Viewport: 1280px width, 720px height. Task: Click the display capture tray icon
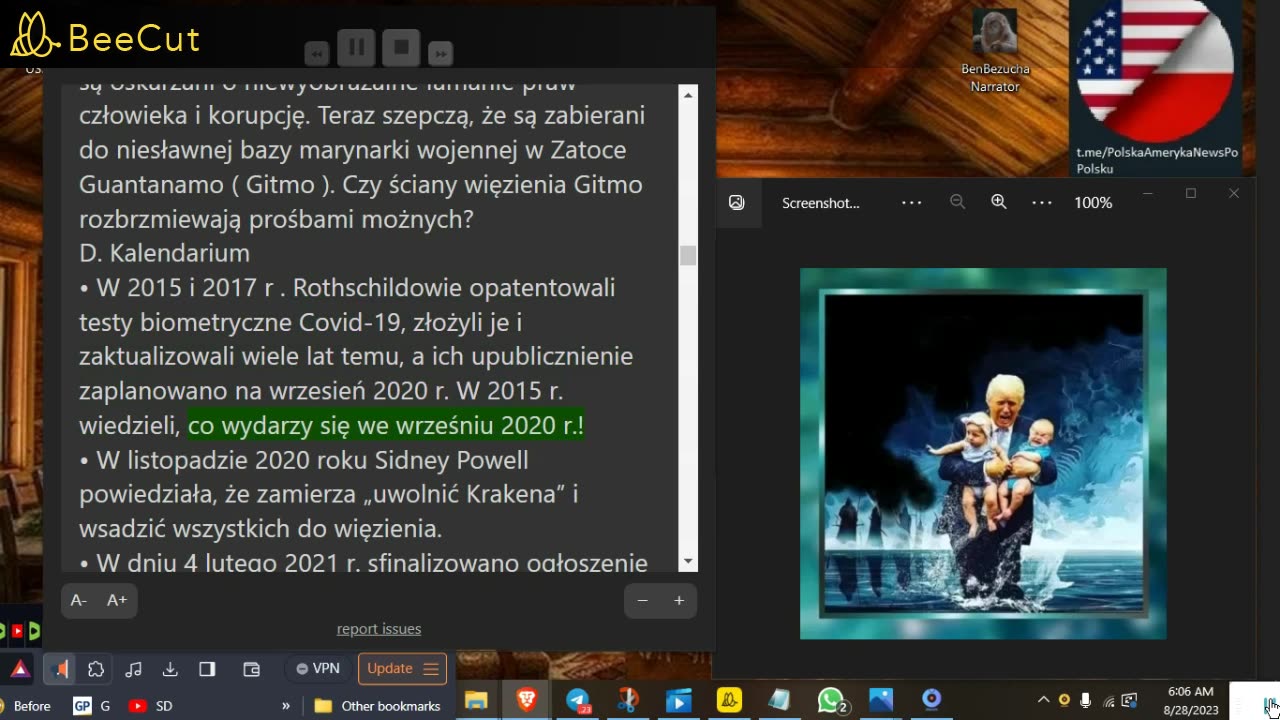(x=1130, y=700)
